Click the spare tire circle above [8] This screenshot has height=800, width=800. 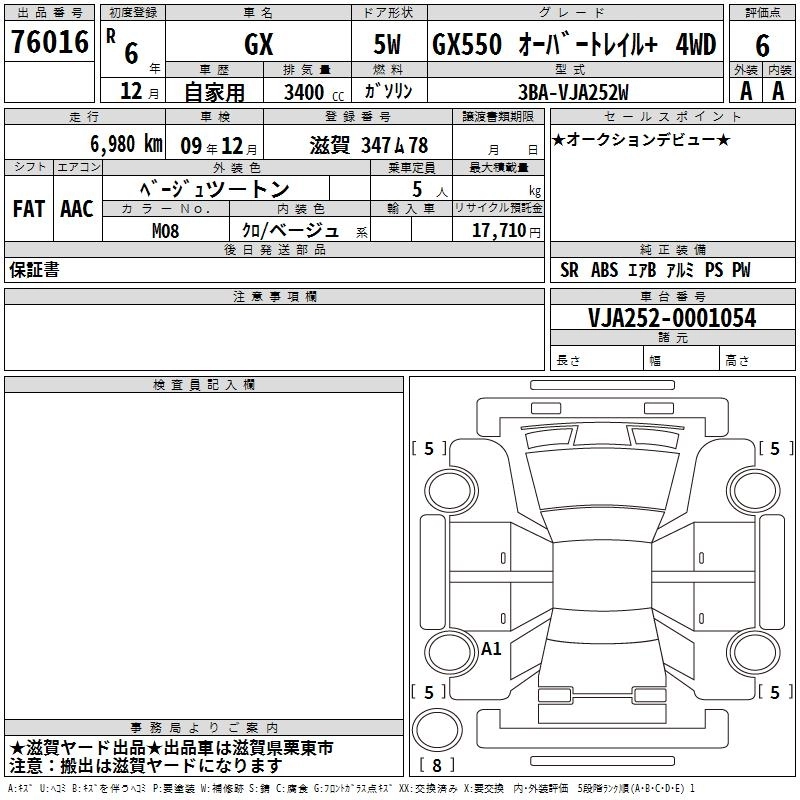437,730
